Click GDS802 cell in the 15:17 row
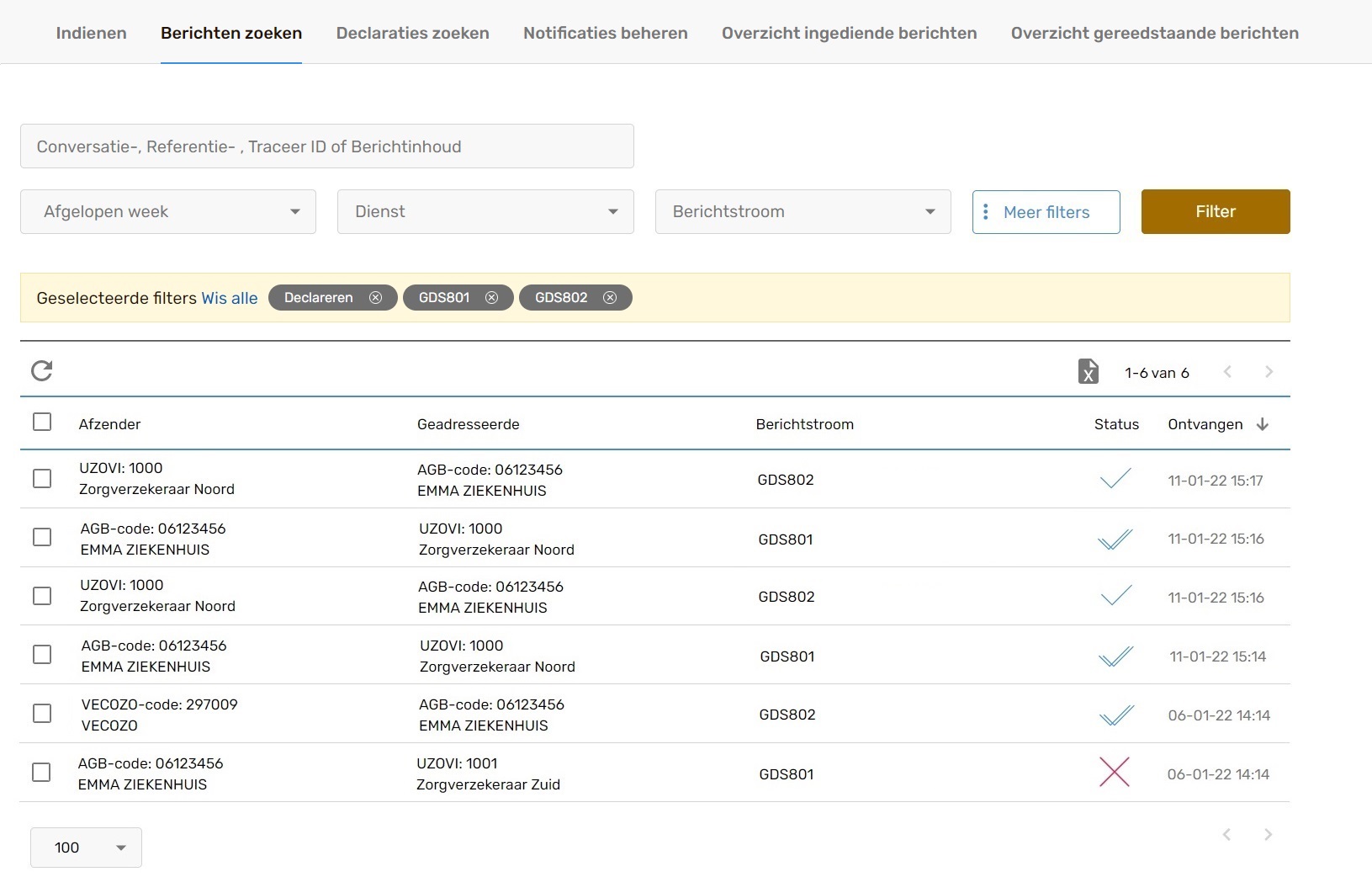 pos(786,480)
